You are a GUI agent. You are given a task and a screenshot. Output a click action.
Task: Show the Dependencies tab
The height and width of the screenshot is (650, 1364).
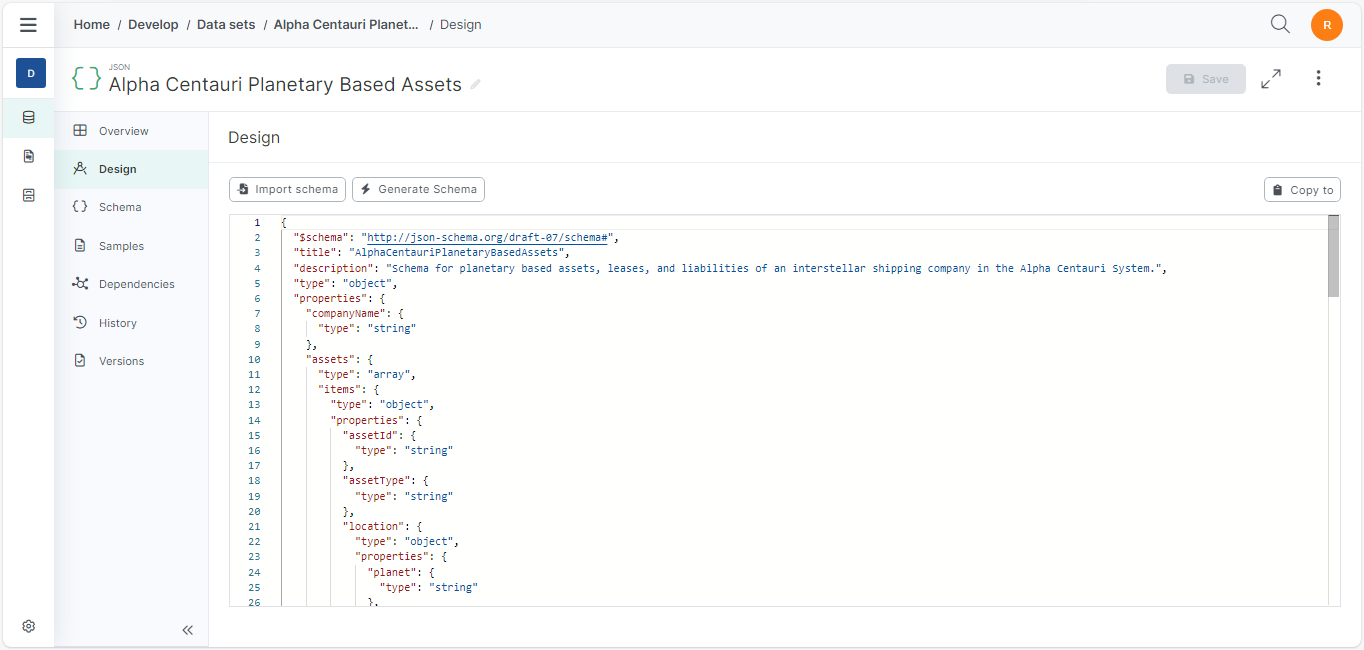pyautogui.click(x=131, y=284)
